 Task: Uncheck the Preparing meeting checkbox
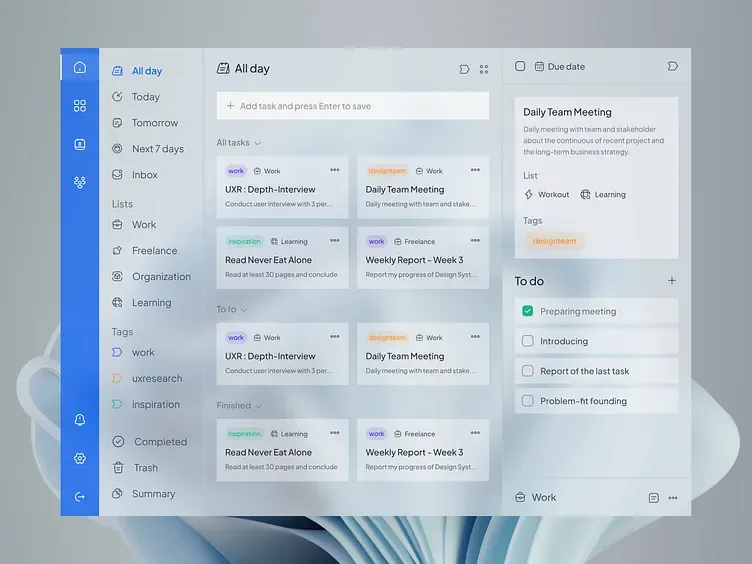point(528,311)
